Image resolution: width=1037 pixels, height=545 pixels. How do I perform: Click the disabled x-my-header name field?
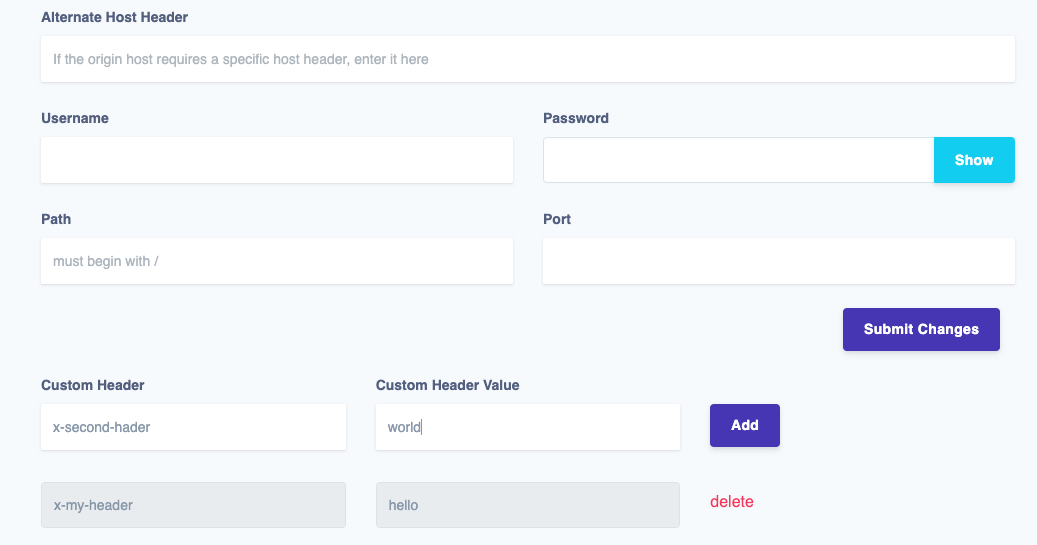[193, 505]
